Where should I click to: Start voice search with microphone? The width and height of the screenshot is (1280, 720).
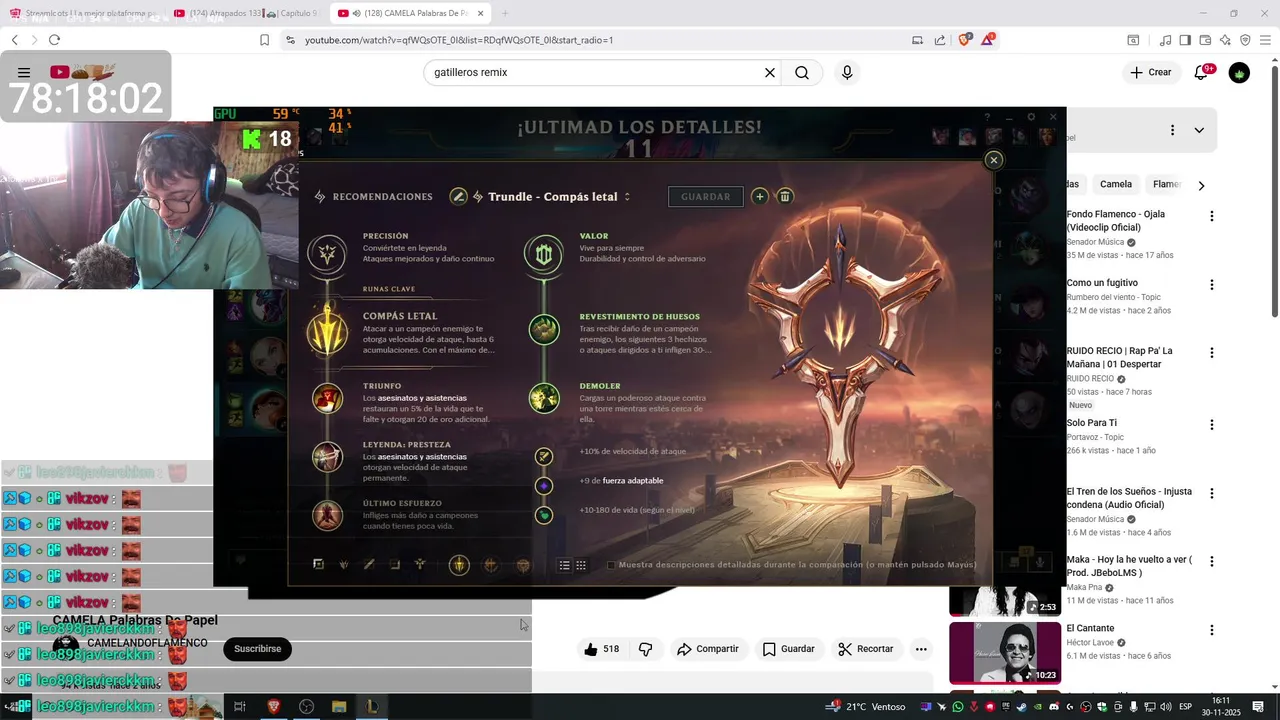847,73
